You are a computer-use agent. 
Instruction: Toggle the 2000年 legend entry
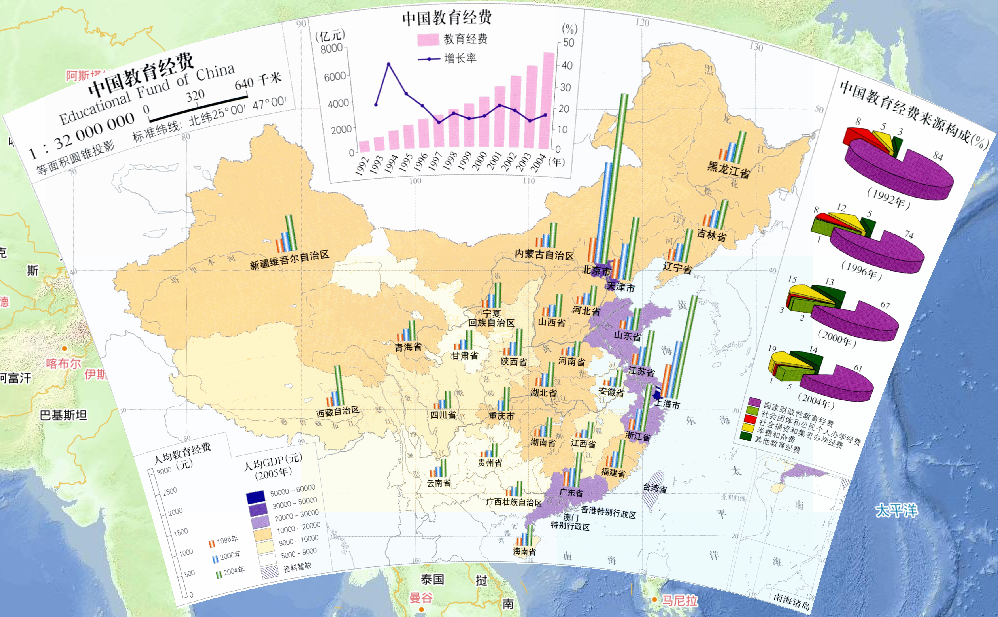217,557
